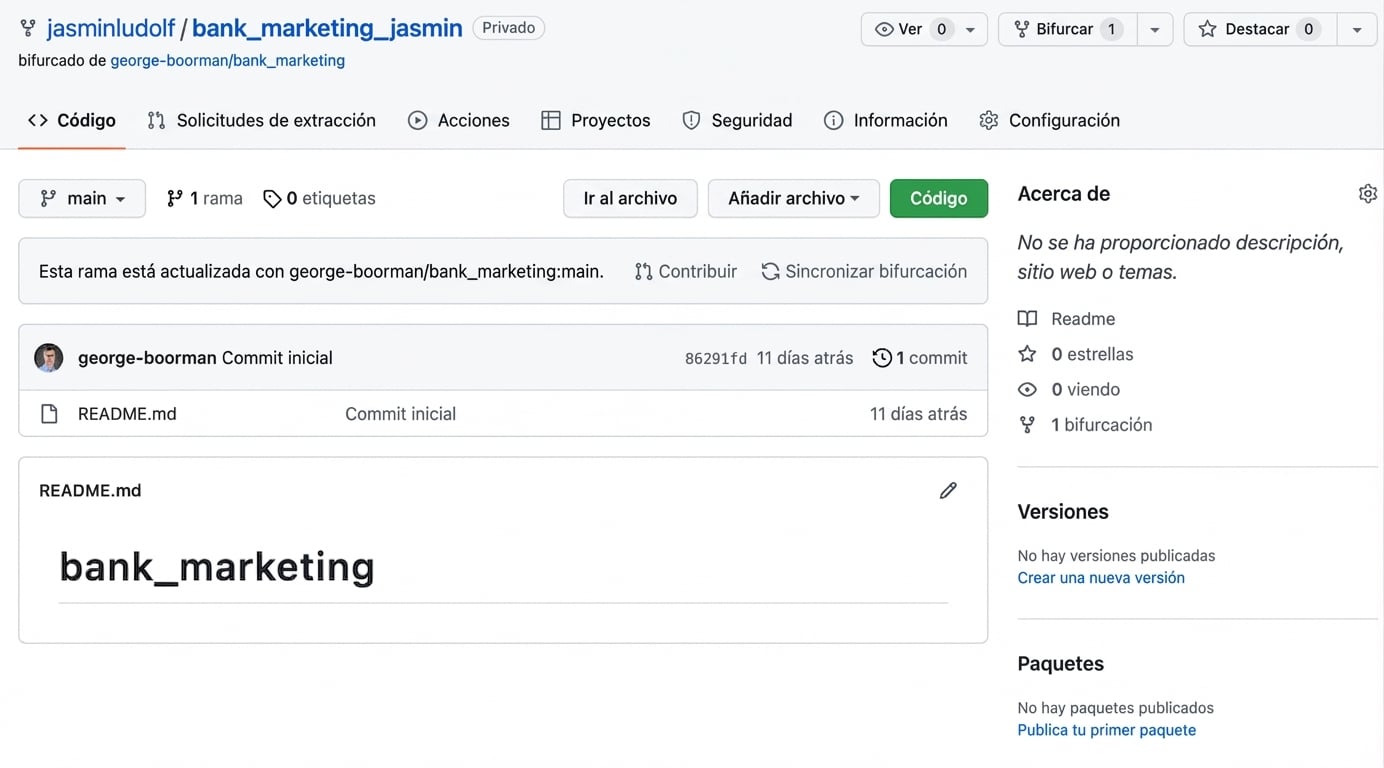The image size is (1384, 768).
Task: Expand the main branch selector dropdown
Action: [82, 198]
